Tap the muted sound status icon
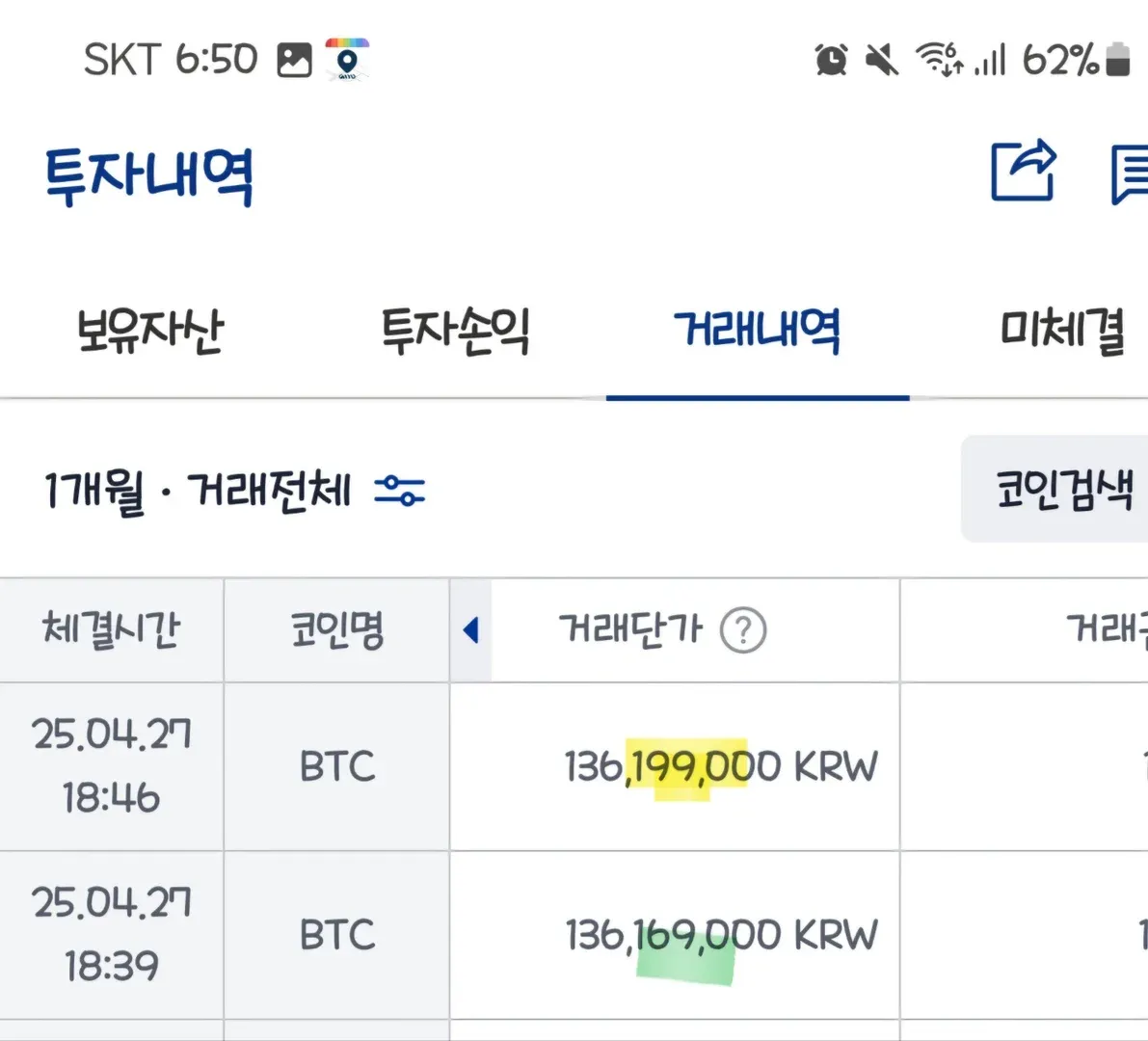This screenshot has height=1041, width=1148. click(881, 60)
